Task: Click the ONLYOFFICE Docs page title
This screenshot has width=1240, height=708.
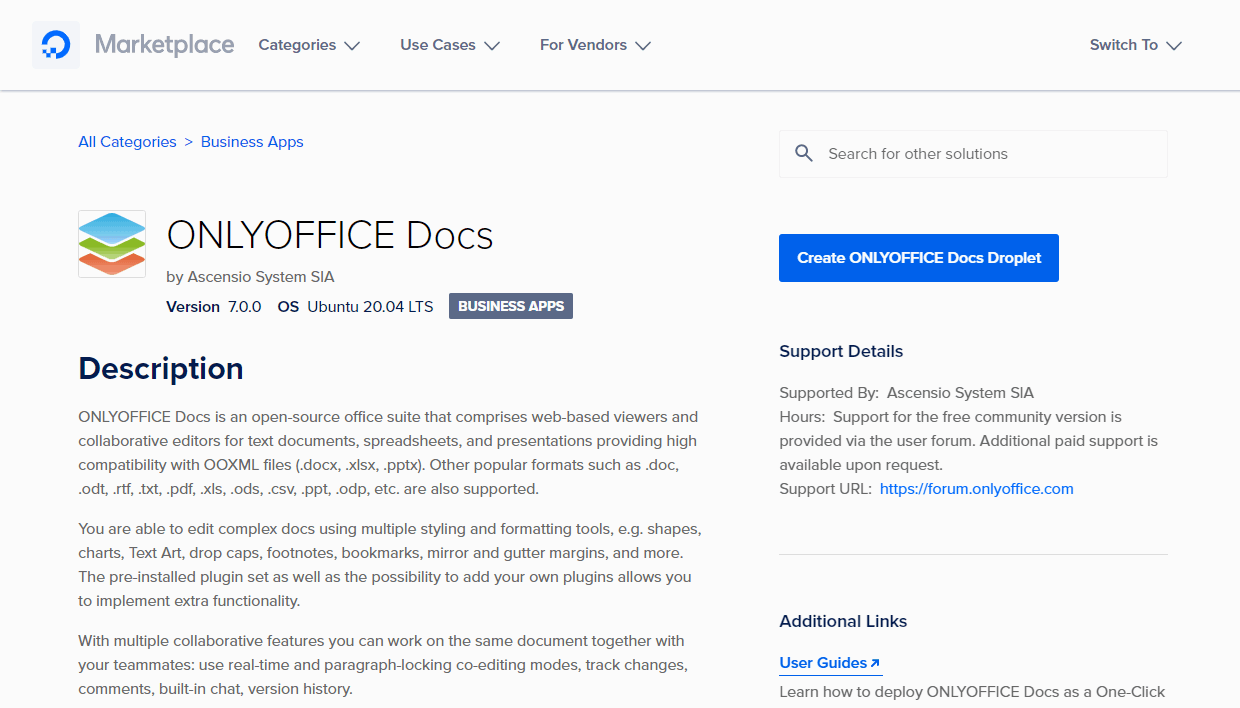Action: [x=330, y=235]
